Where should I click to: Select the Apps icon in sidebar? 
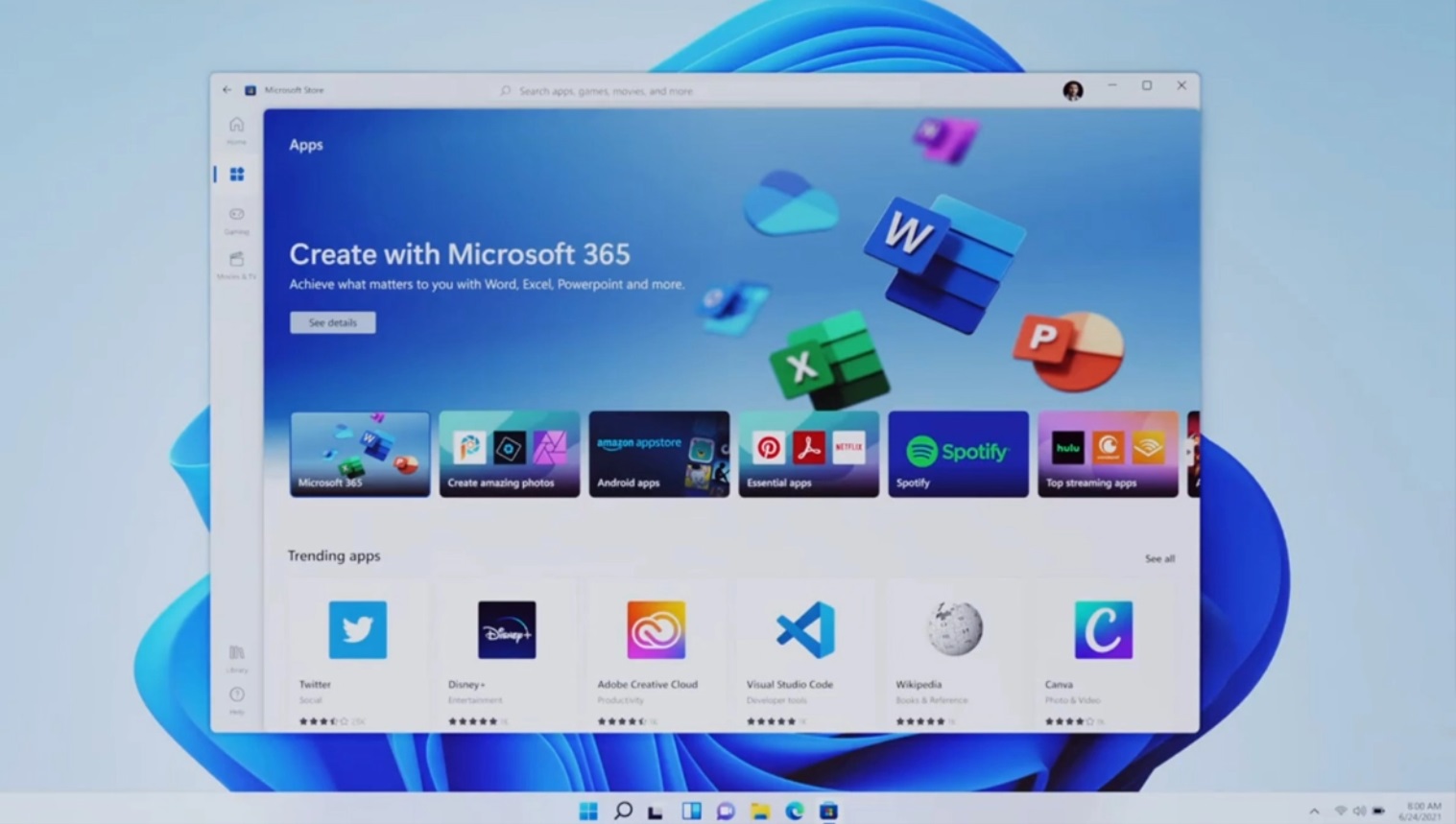click(x=236, y=175)
